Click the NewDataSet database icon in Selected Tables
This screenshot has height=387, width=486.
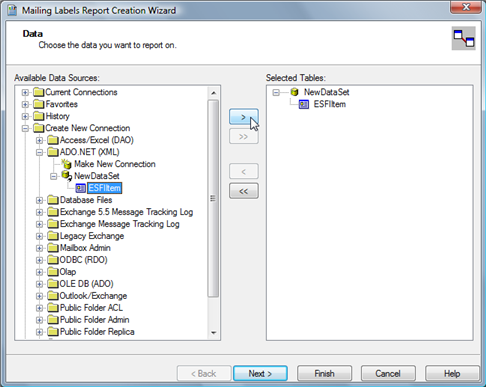[294, 92]
